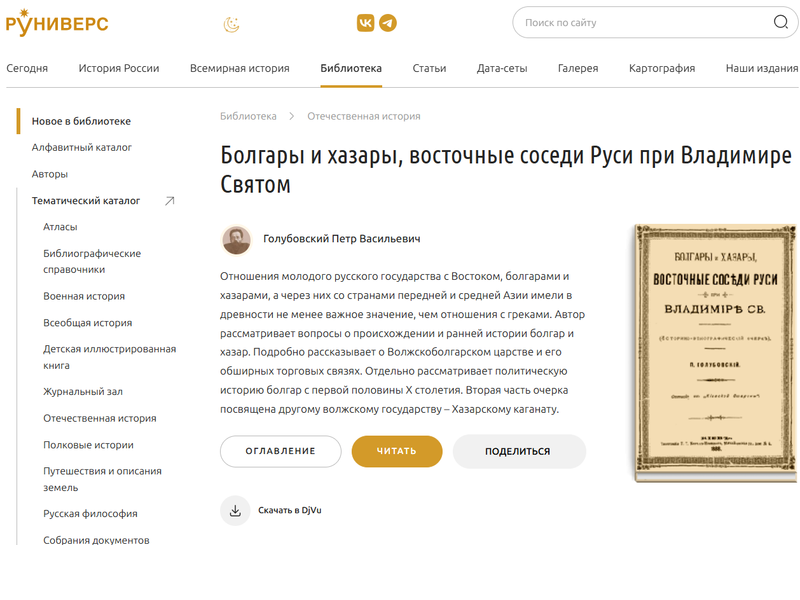Open the Картография menu item
800x600 pixels.
click(x=662, y=68)
